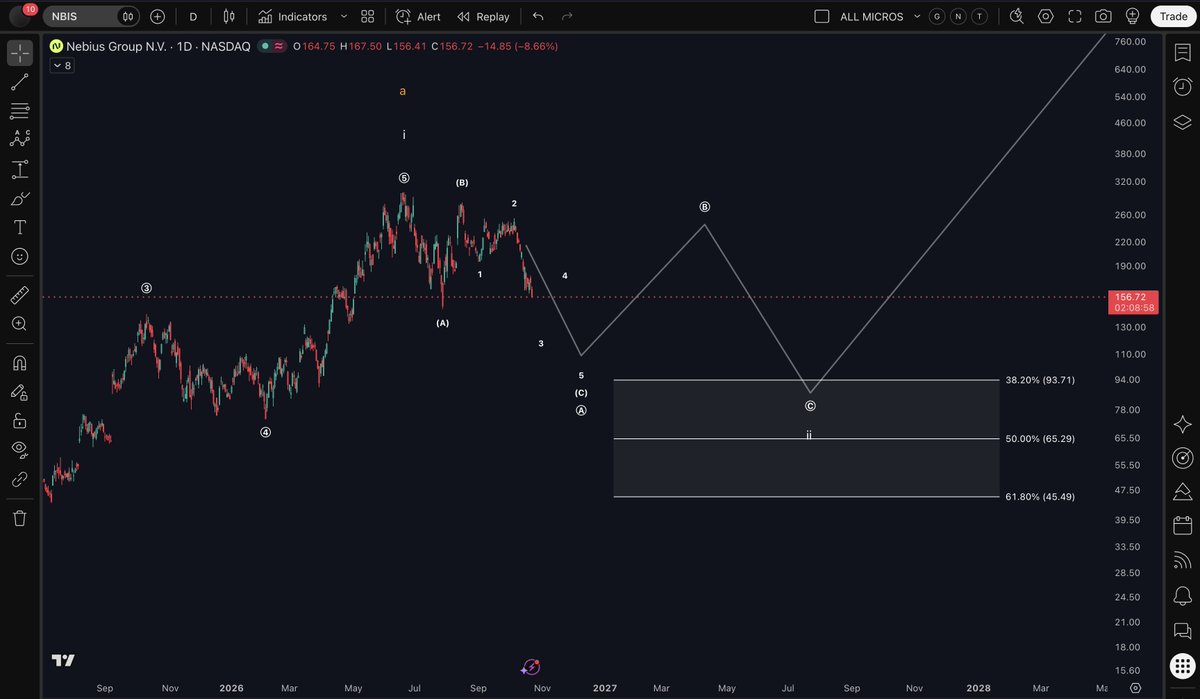This screenshot has width=1200, height=699.
Task: Expand the indicators favorites dropdown arrow
Action: [344, 16]
